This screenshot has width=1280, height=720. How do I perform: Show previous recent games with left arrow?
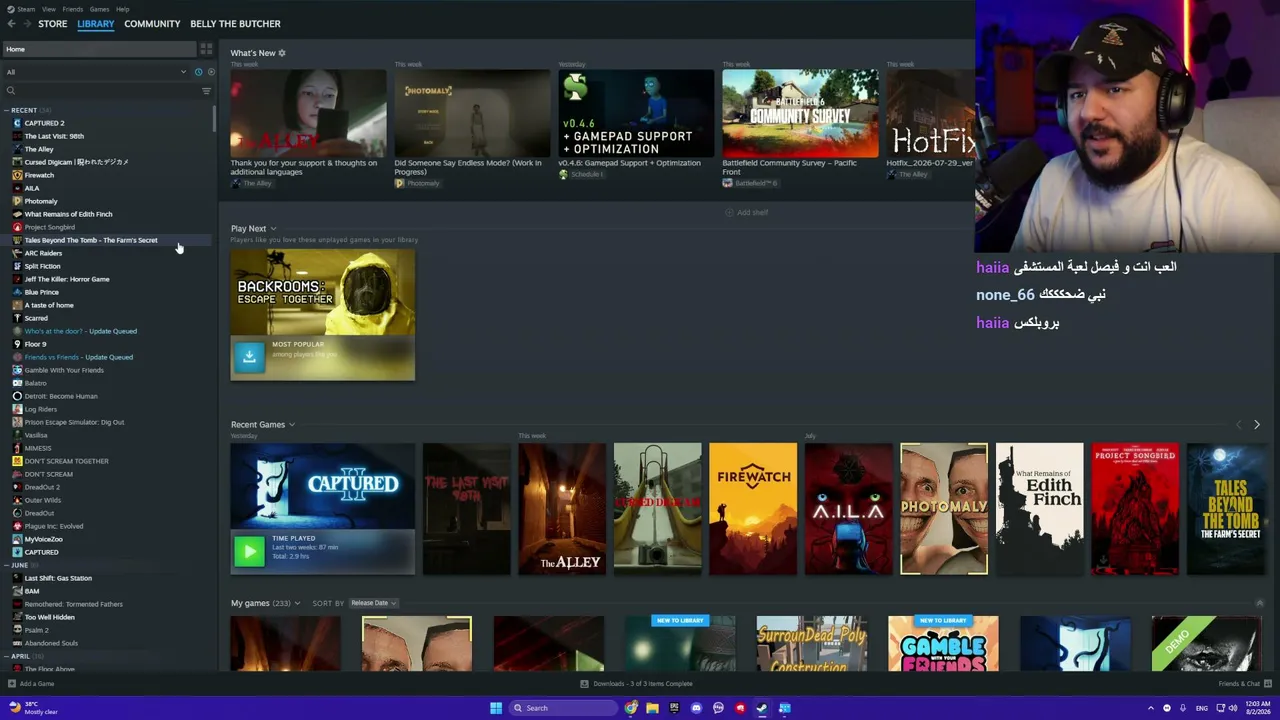pos(1239,425)
